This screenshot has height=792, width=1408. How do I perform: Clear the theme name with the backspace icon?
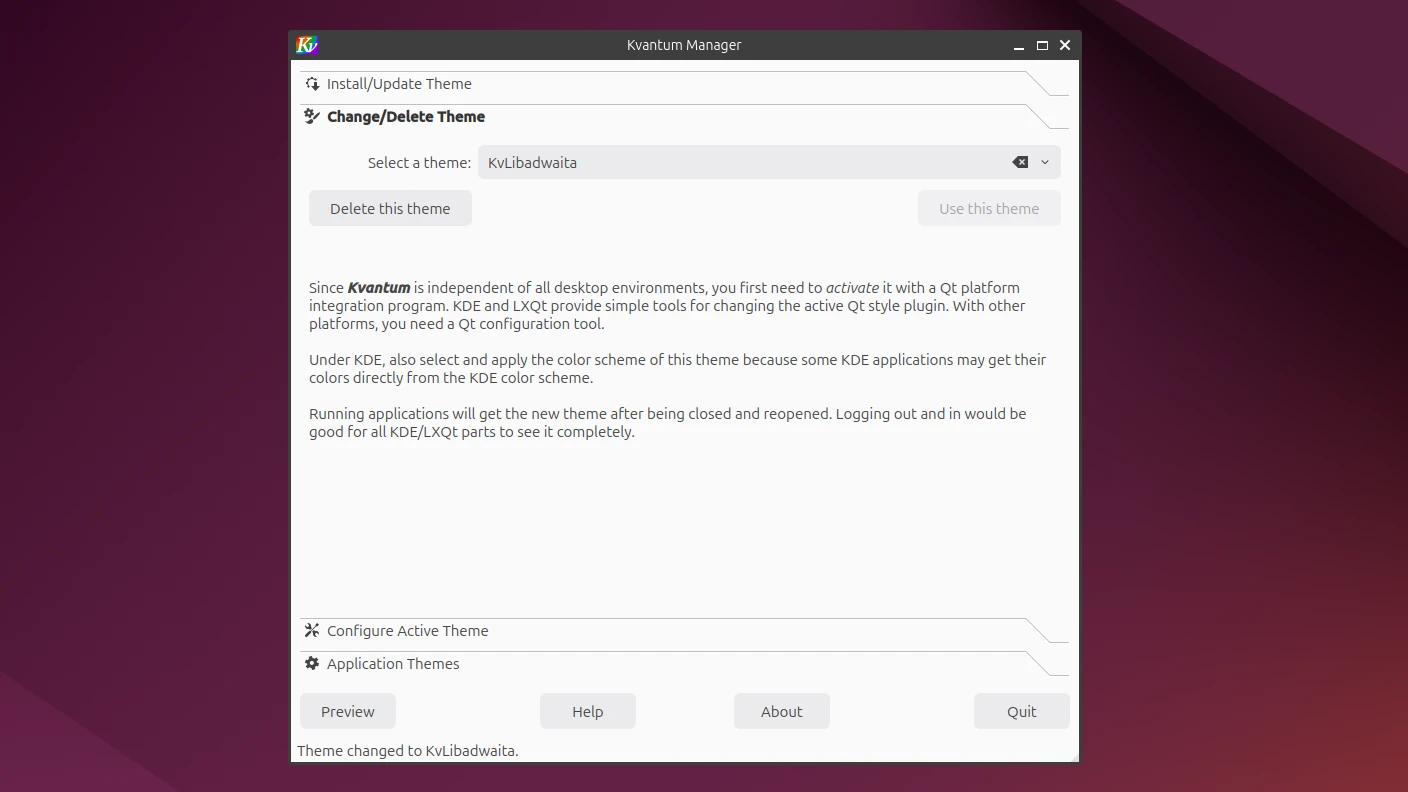point(1020,162)
